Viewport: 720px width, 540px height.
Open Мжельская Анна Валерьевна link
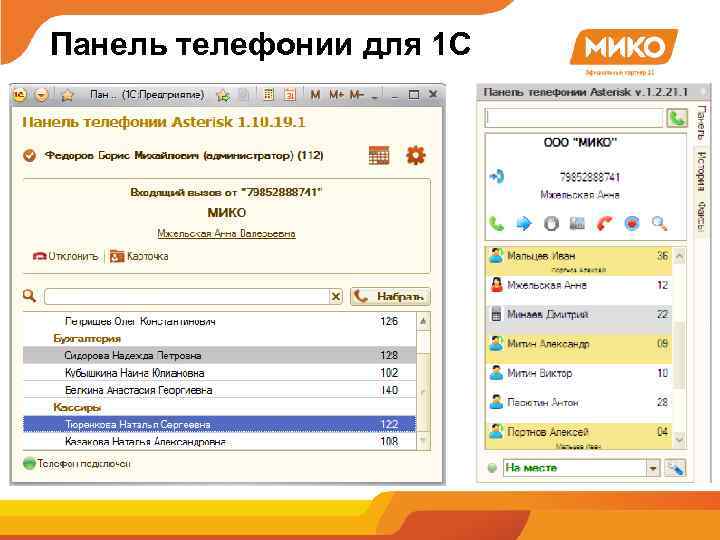click(226, 234)
